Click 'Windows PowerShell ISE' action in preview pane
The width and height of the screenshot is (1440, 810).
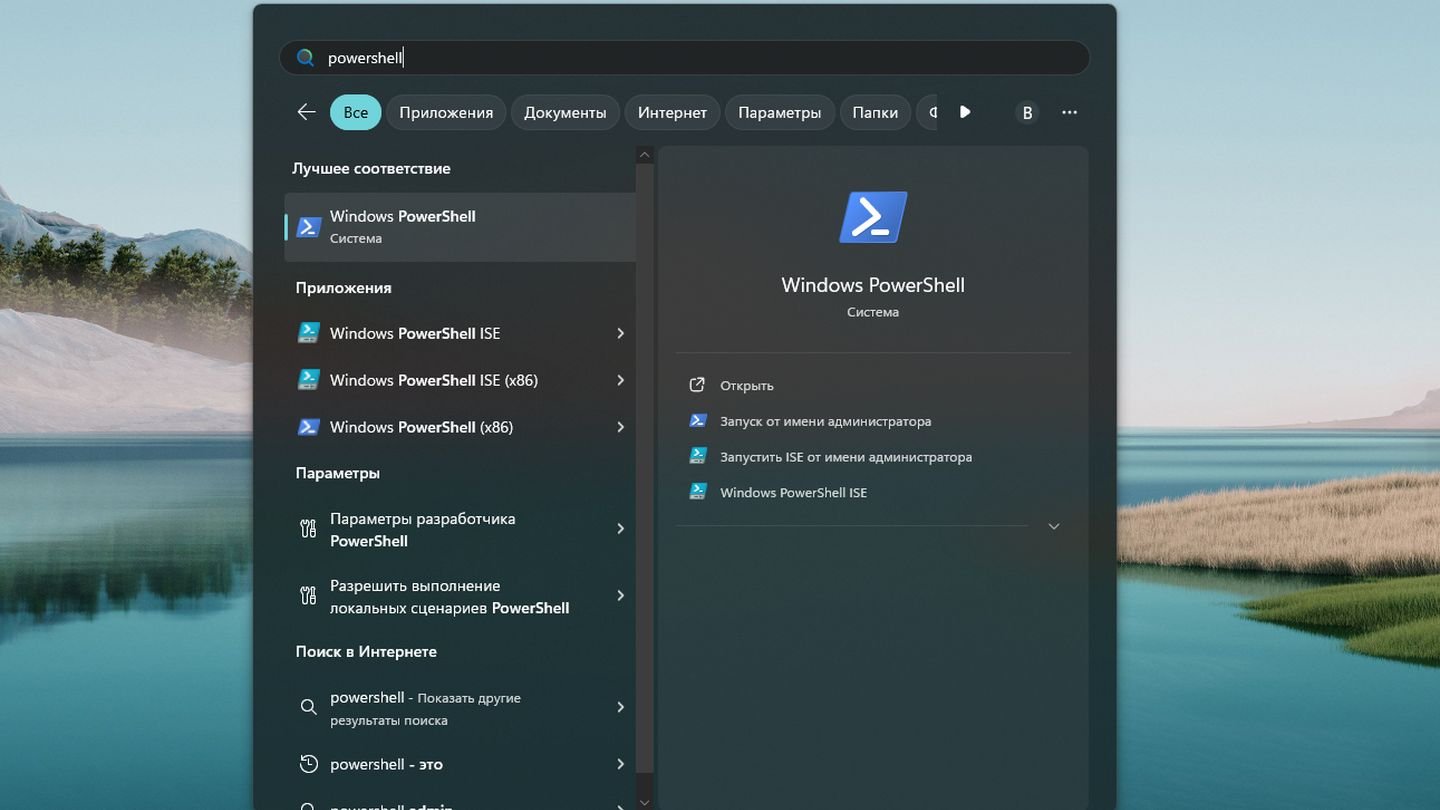793,492
